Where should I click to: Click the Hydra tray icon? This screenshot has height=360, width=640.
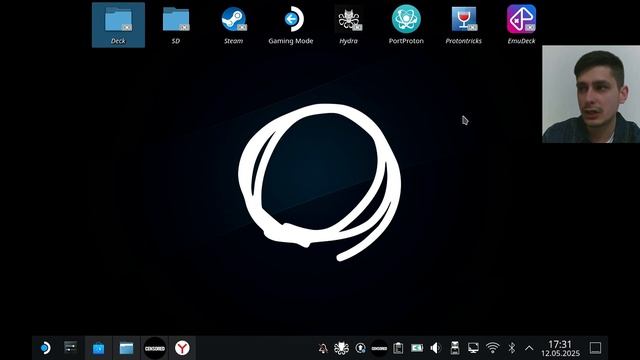coord(341,348)
